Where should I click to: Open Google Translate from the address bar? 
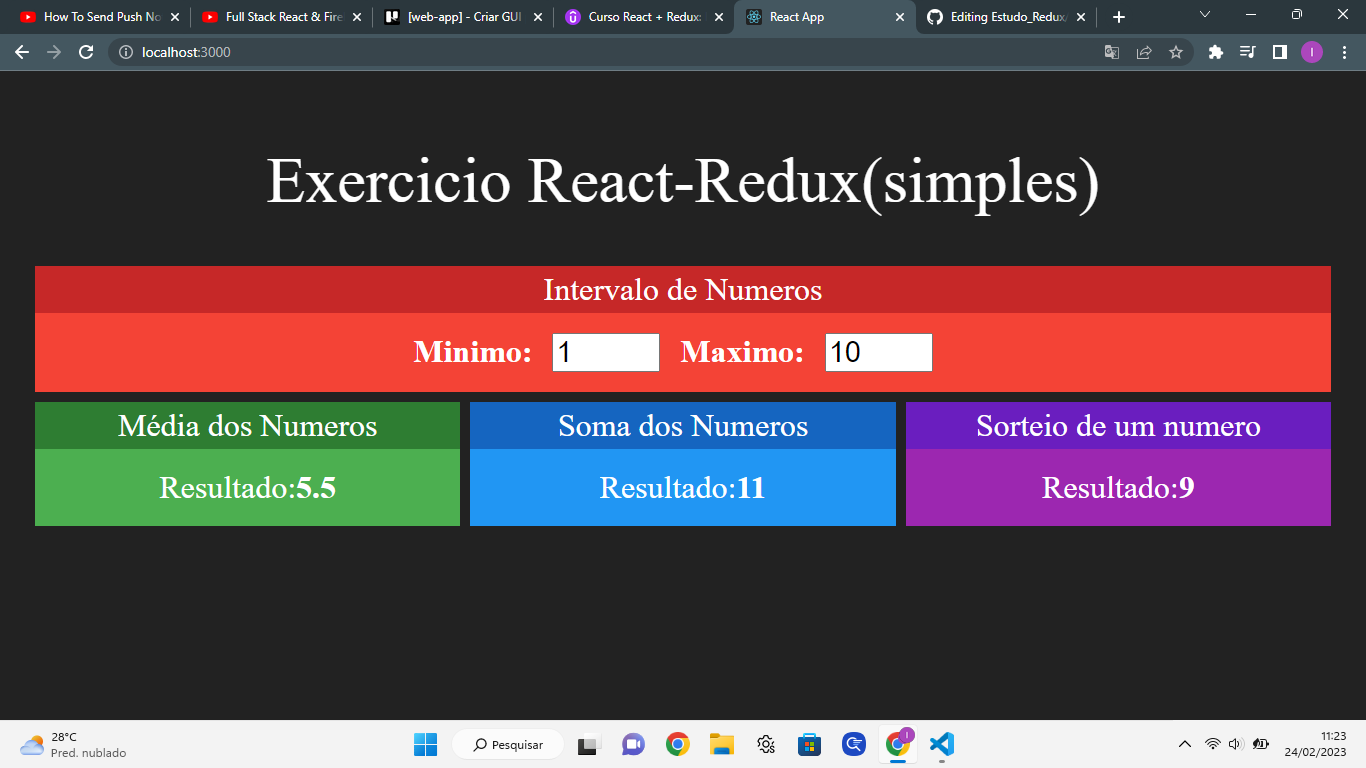1111,52
